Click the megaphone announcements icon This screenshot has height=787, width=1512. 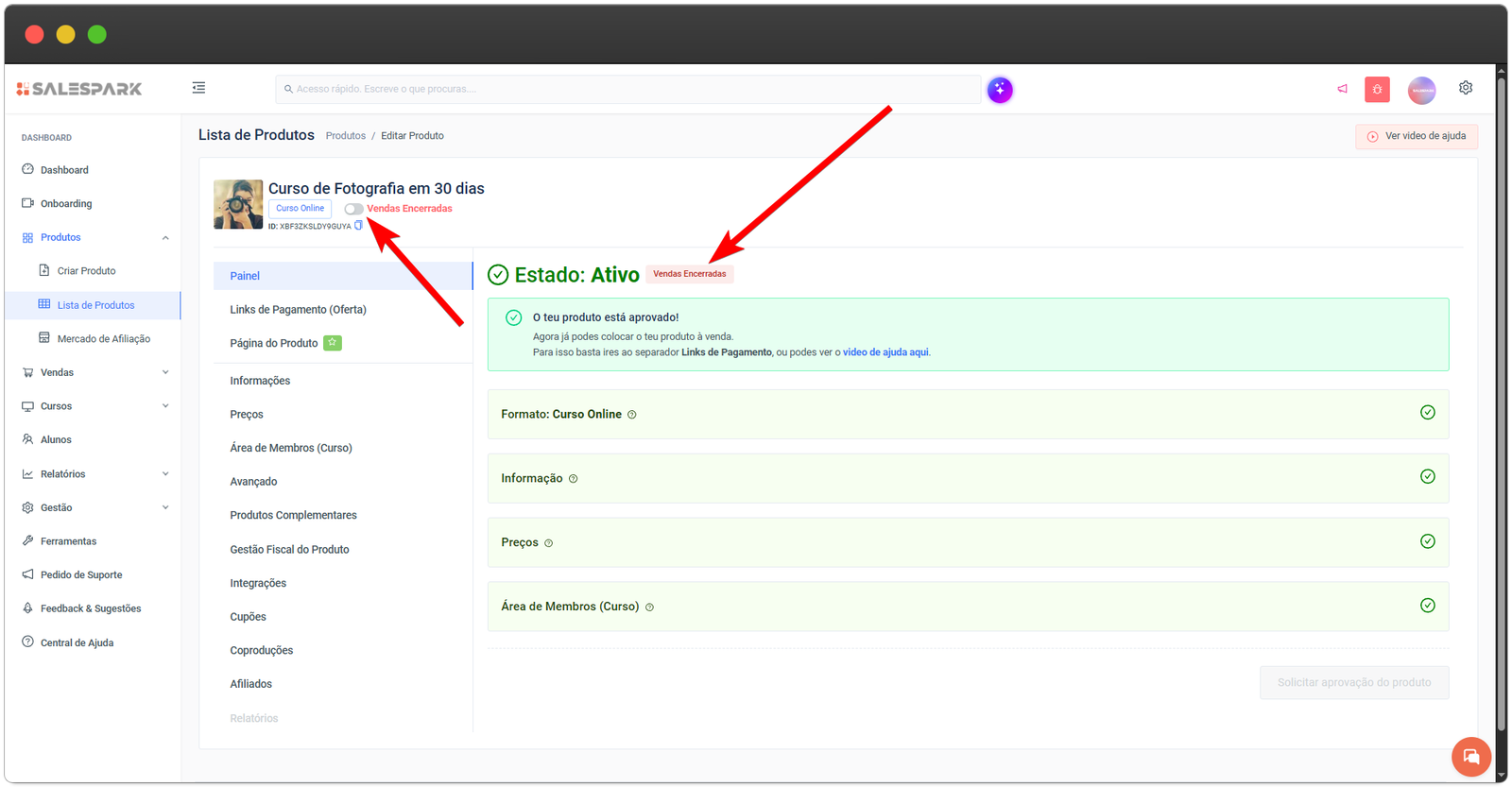1342,89
